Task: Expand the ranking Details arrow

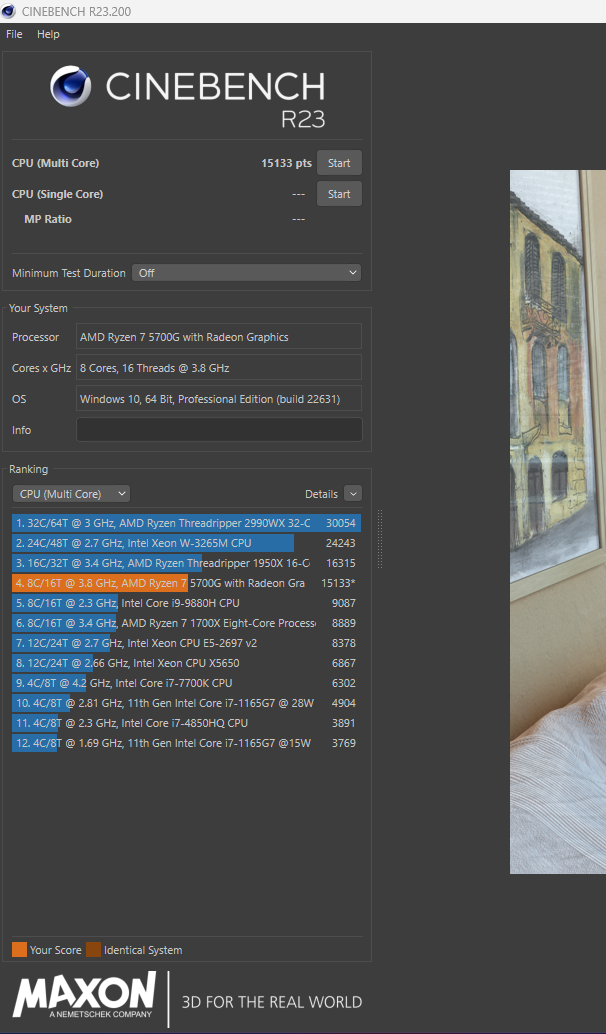Action: click(353, 494)
